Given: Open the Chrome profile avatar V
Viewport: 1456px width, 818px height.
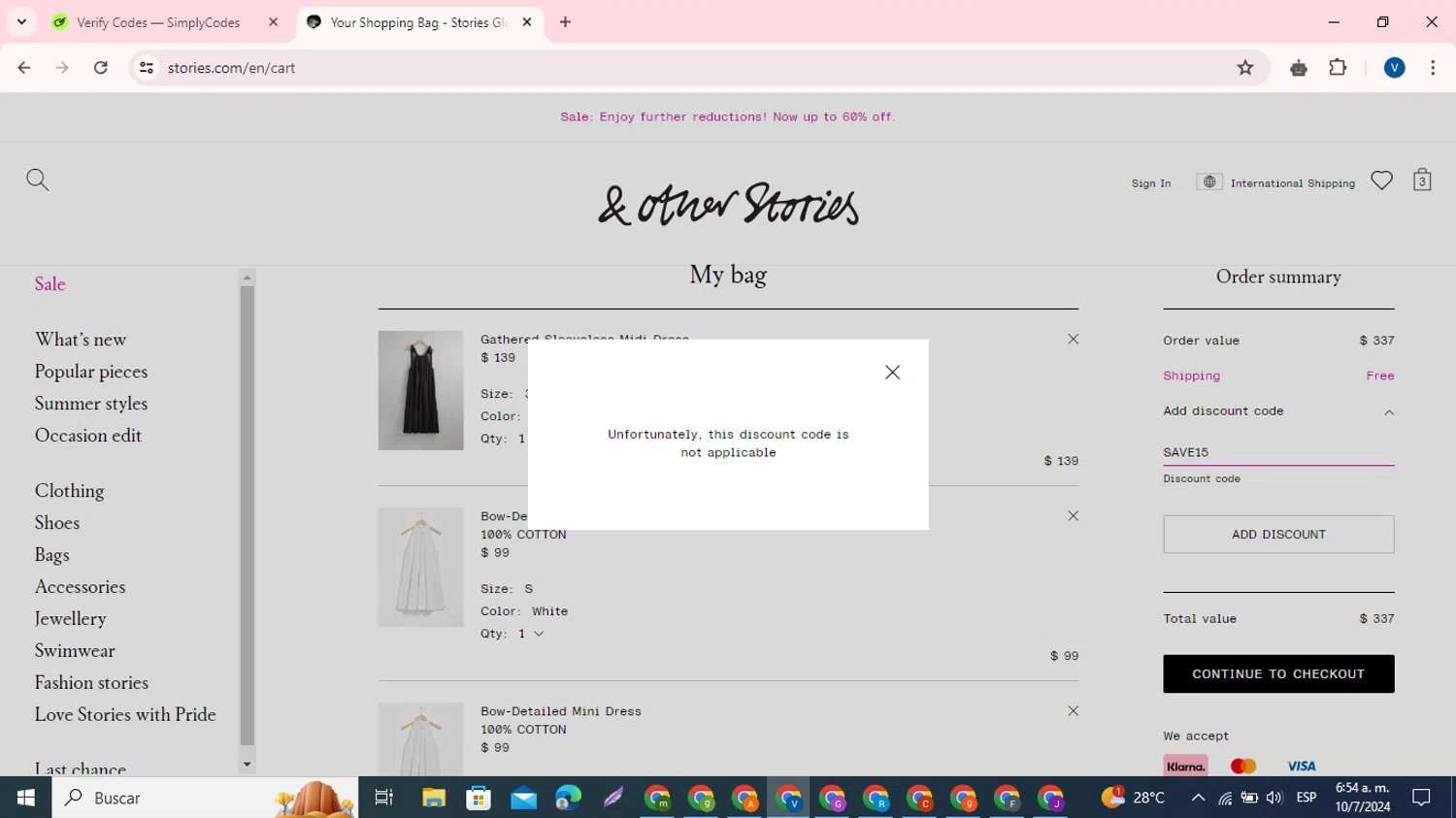Looking at the screenshot, I should click(1394, 68).
